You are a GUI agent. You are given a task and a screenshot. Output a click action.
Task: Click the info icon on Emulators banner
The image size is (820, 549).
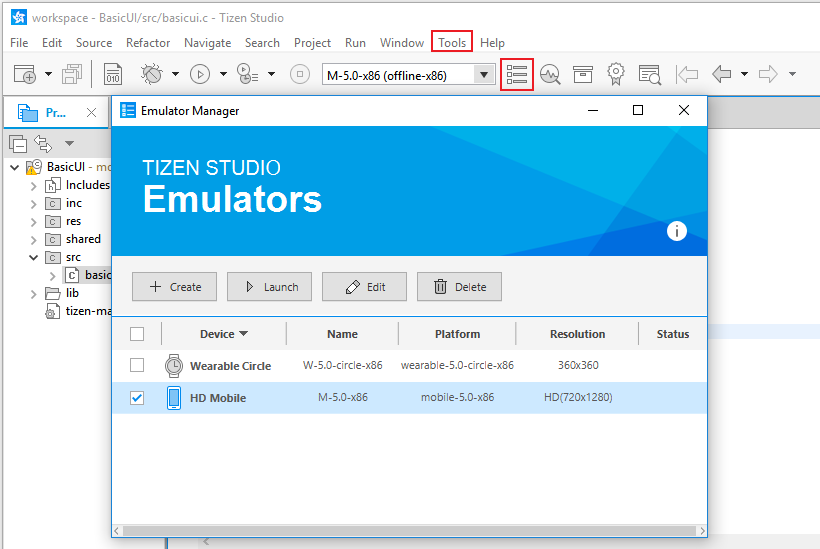[x=677, y=231]
